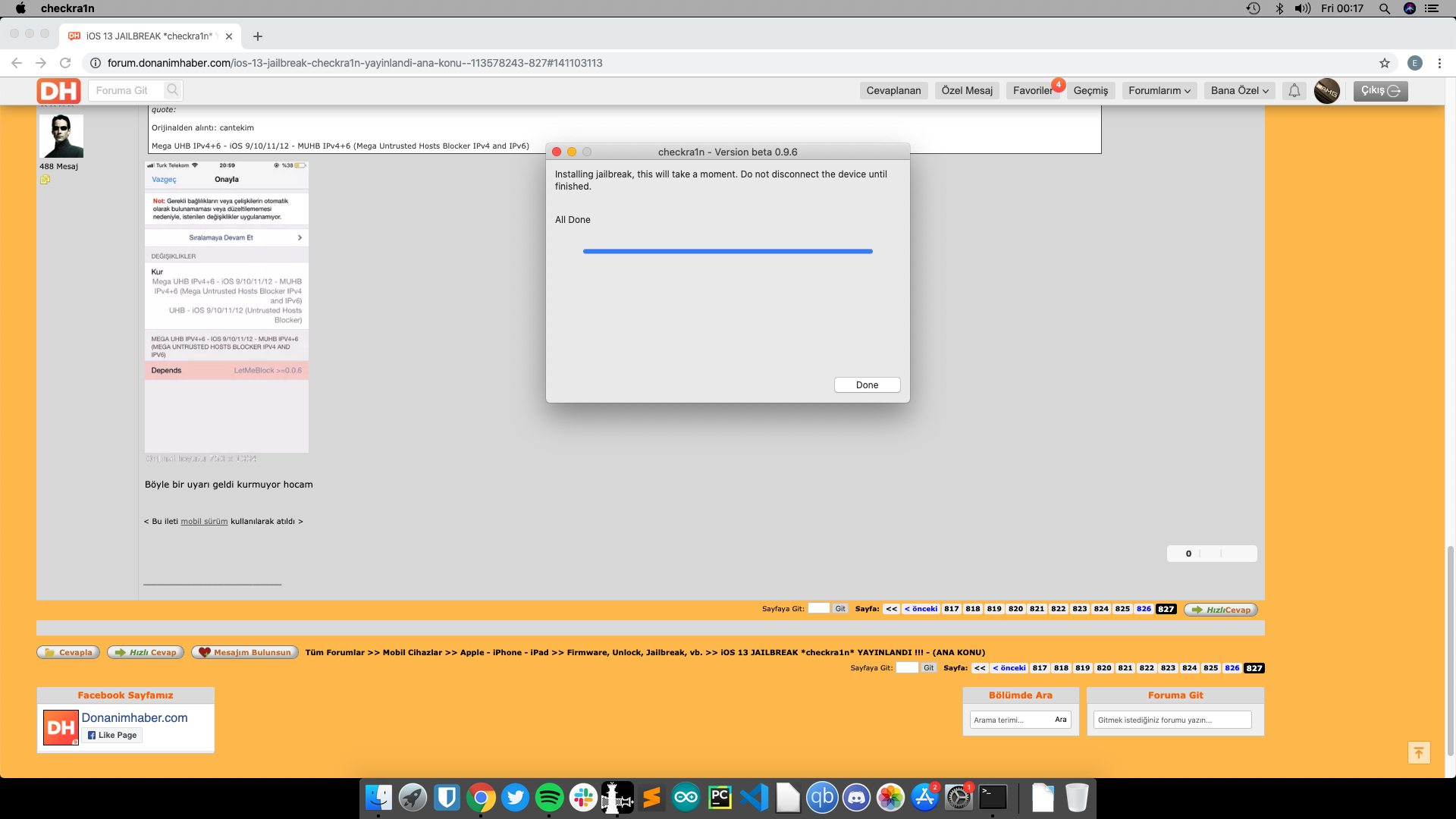This screenshot has width=1456, height=819.
Task: Click upper Sayfaya Git page number box
Action: point(819,608)
